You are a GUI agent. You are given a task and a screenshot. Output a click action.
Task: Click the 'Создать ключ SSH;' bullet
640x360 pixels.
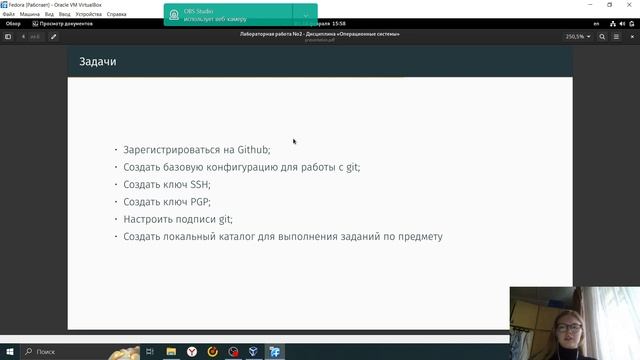167,184
